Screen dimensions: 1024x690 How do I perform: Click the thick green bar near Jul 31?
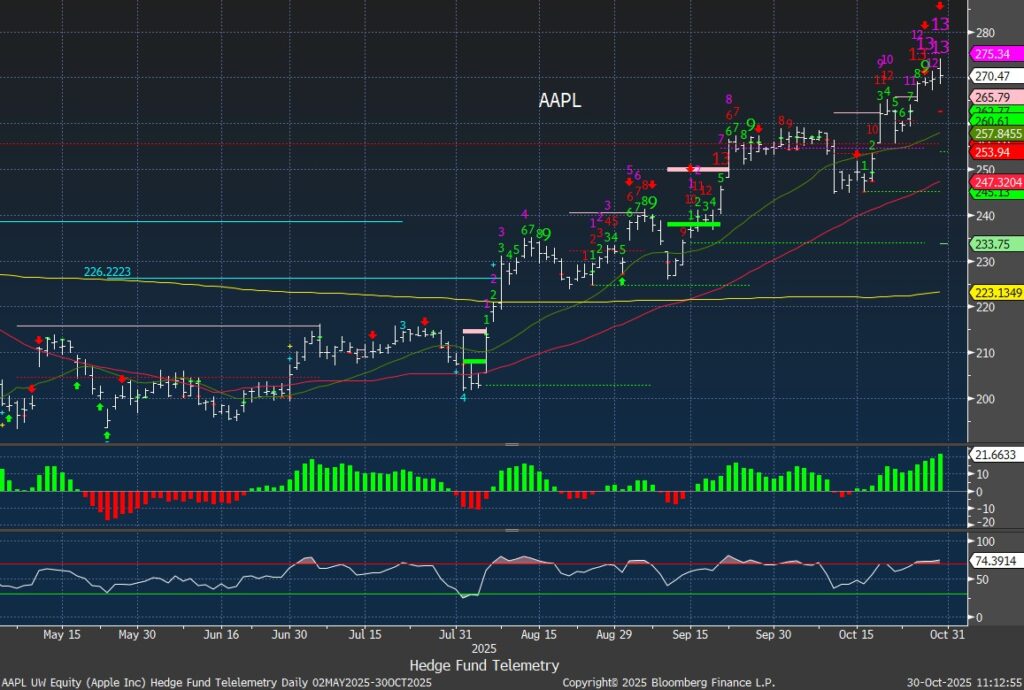pos(474,361)
